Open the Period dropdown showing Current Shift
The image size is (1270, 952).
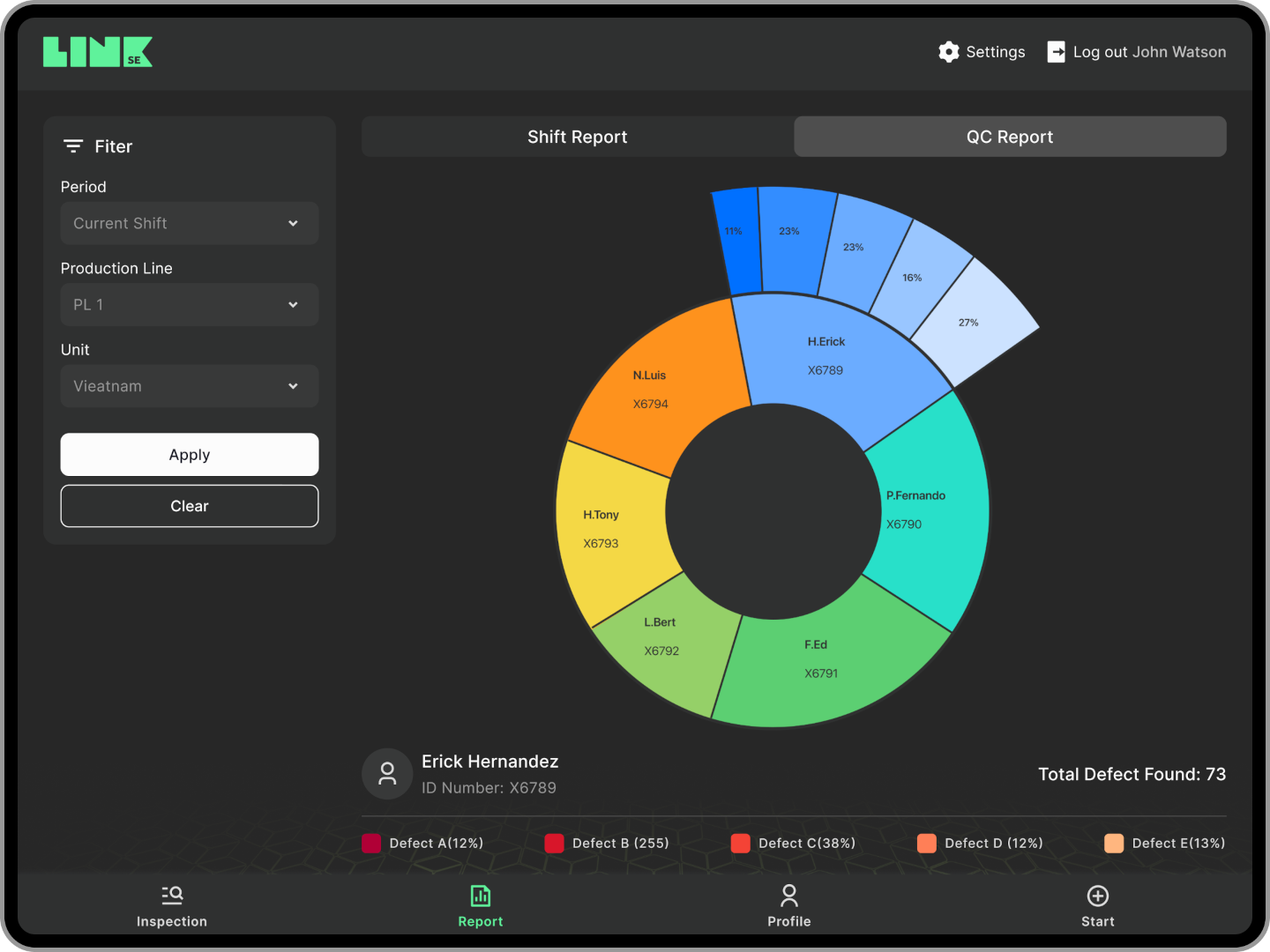point(189,223)
